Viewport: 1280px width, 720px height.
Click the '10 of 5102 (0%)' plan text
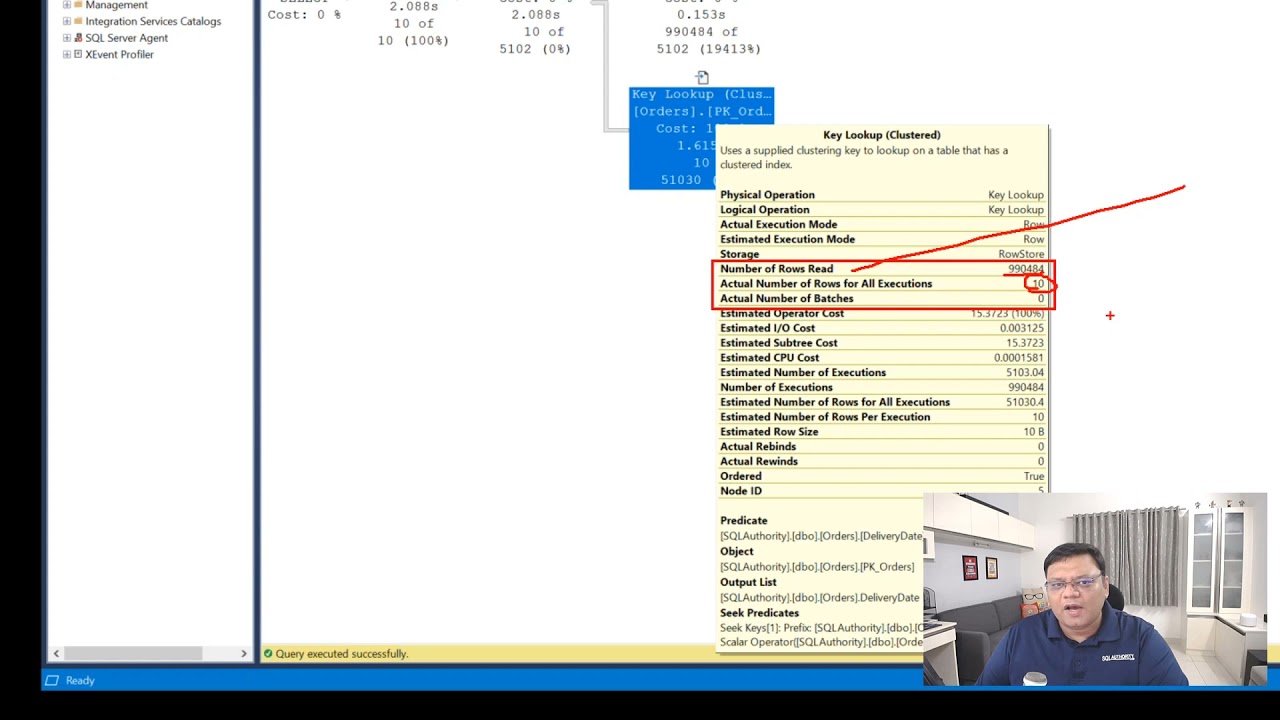(x=535, y=40)
